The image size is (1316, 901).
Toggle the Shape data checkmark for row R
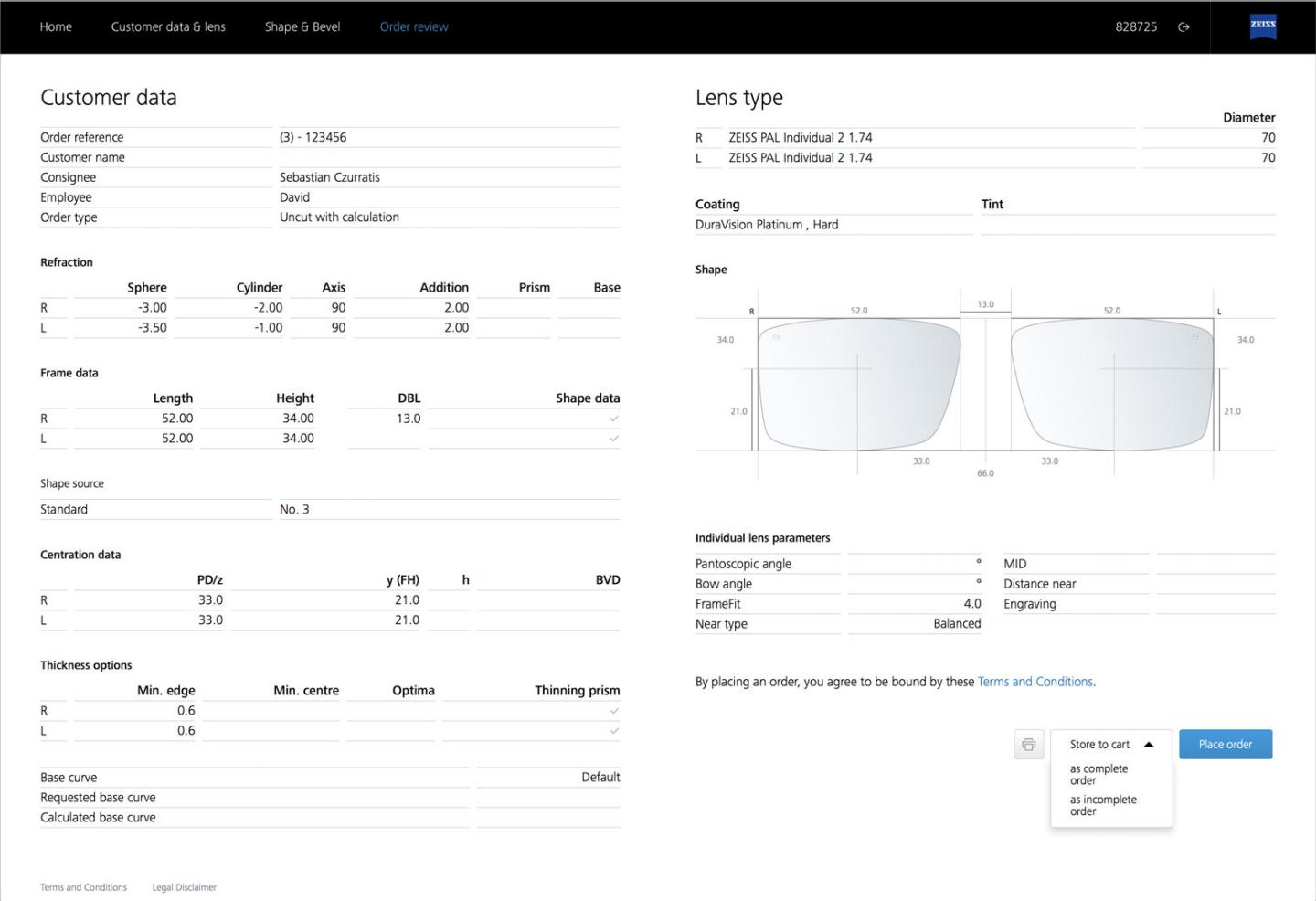[x=614, y=418]
